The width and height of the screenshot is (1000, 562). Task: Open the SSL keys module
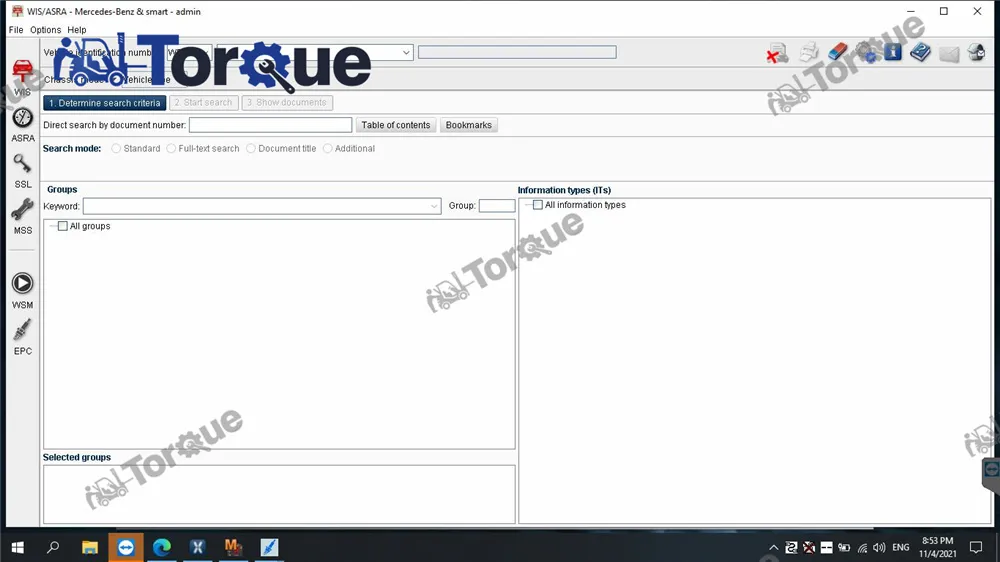[22, 172]
